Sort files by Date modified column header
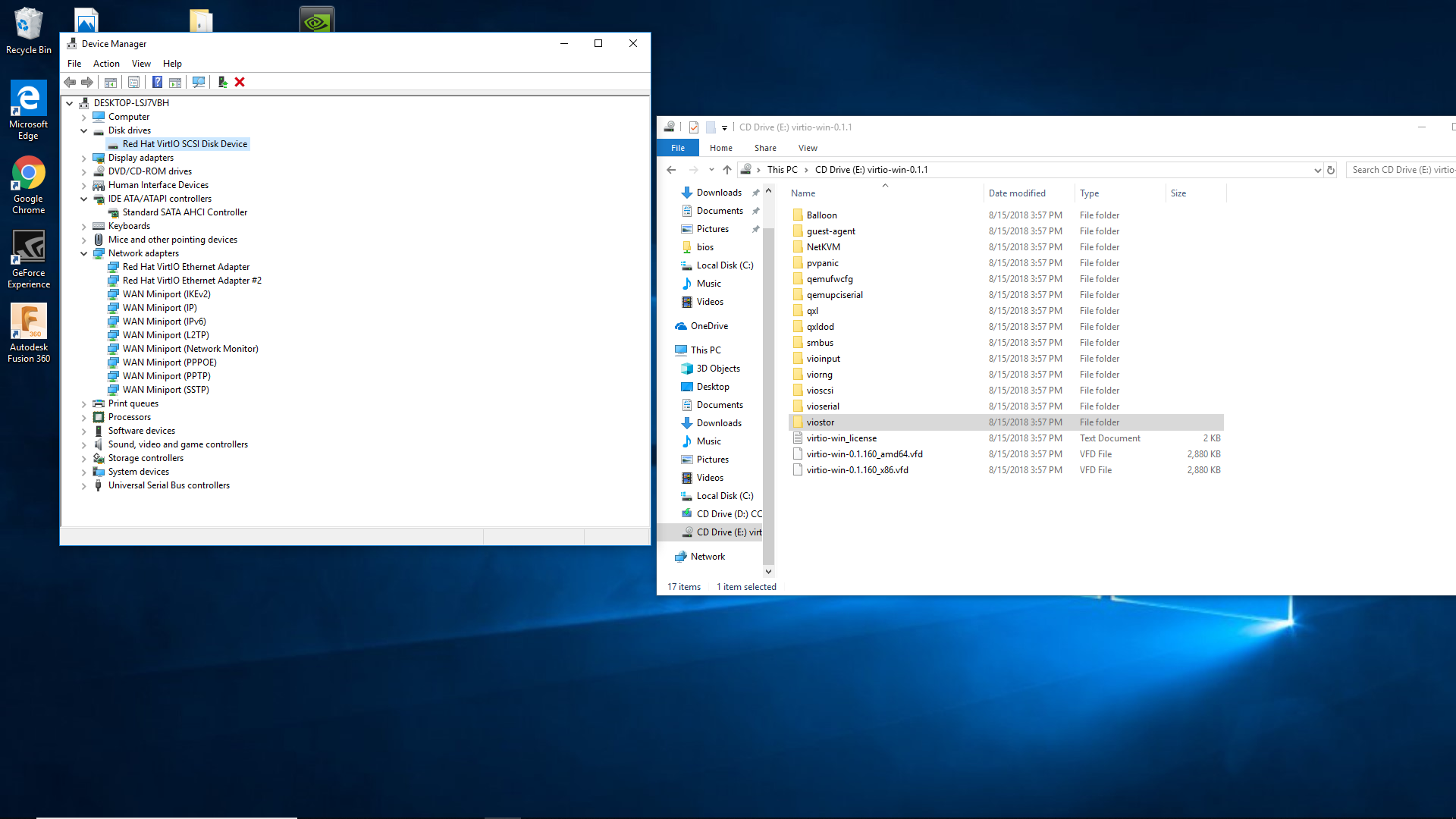Image resolution: width=1456 pixels, height=819 pixels. 1029,193
